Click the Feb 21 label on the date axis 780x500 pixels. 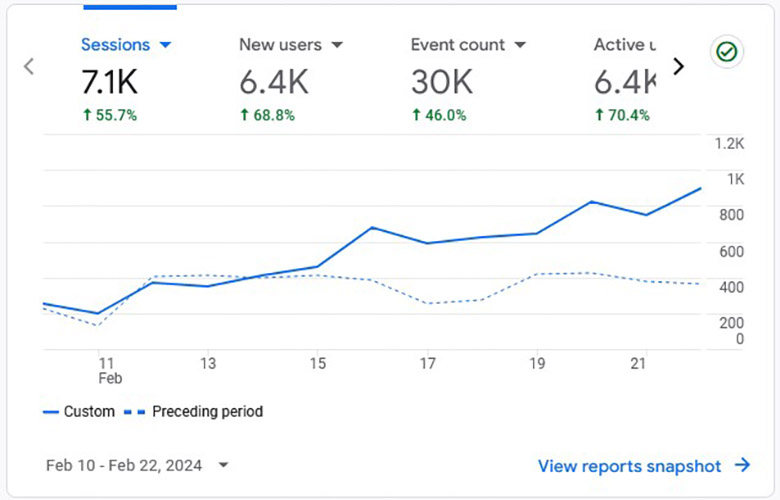tap(638, 364)
